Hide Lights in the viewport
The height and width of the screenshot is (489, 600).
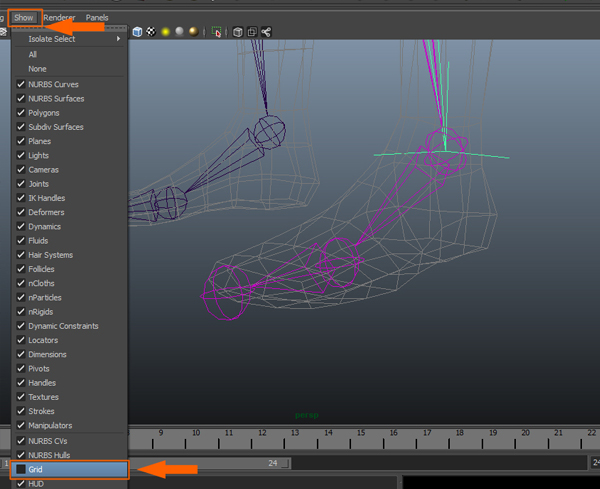(x=69, y=155)
